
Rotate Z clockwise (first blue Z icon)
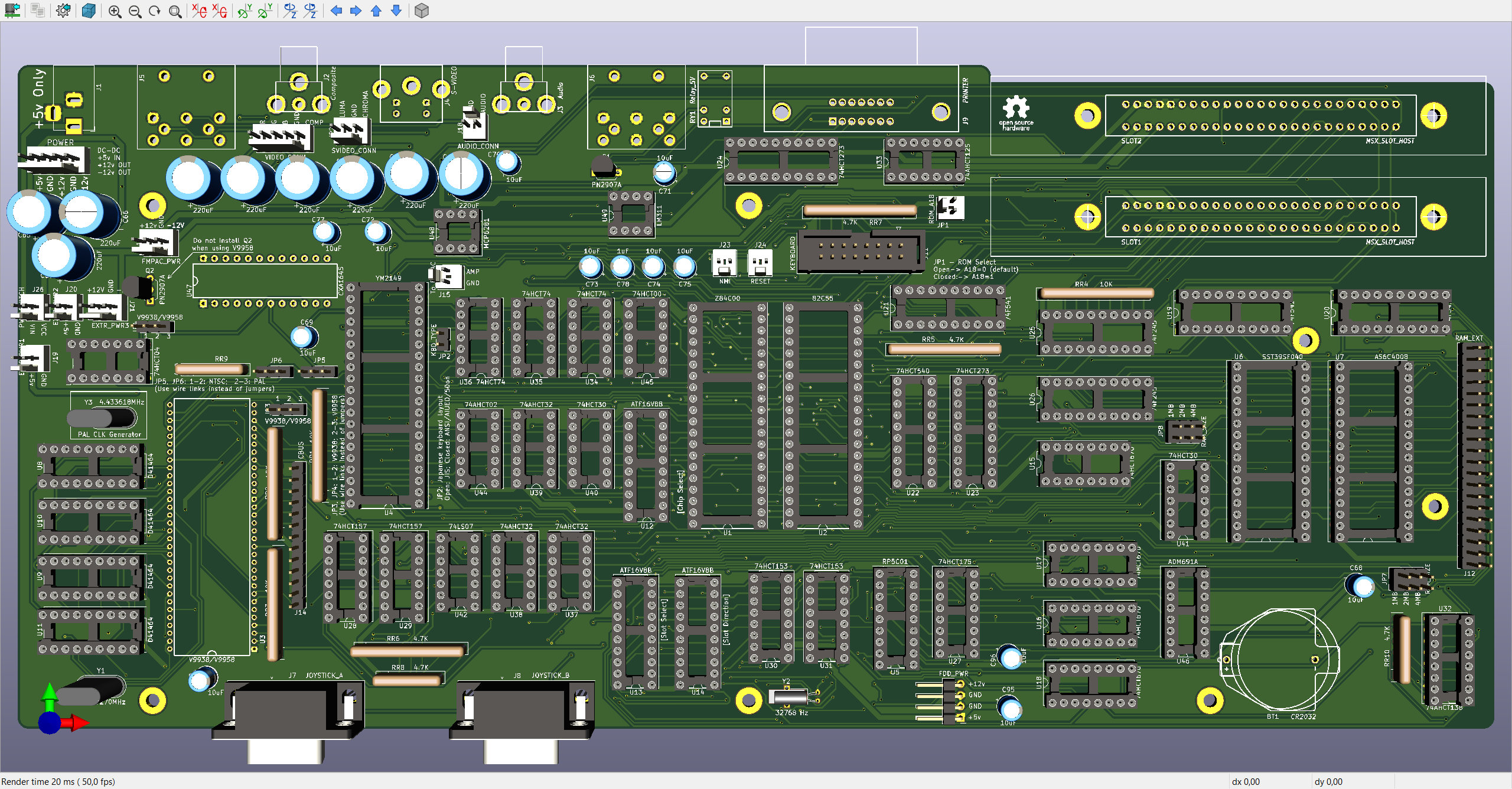[290, 11]
